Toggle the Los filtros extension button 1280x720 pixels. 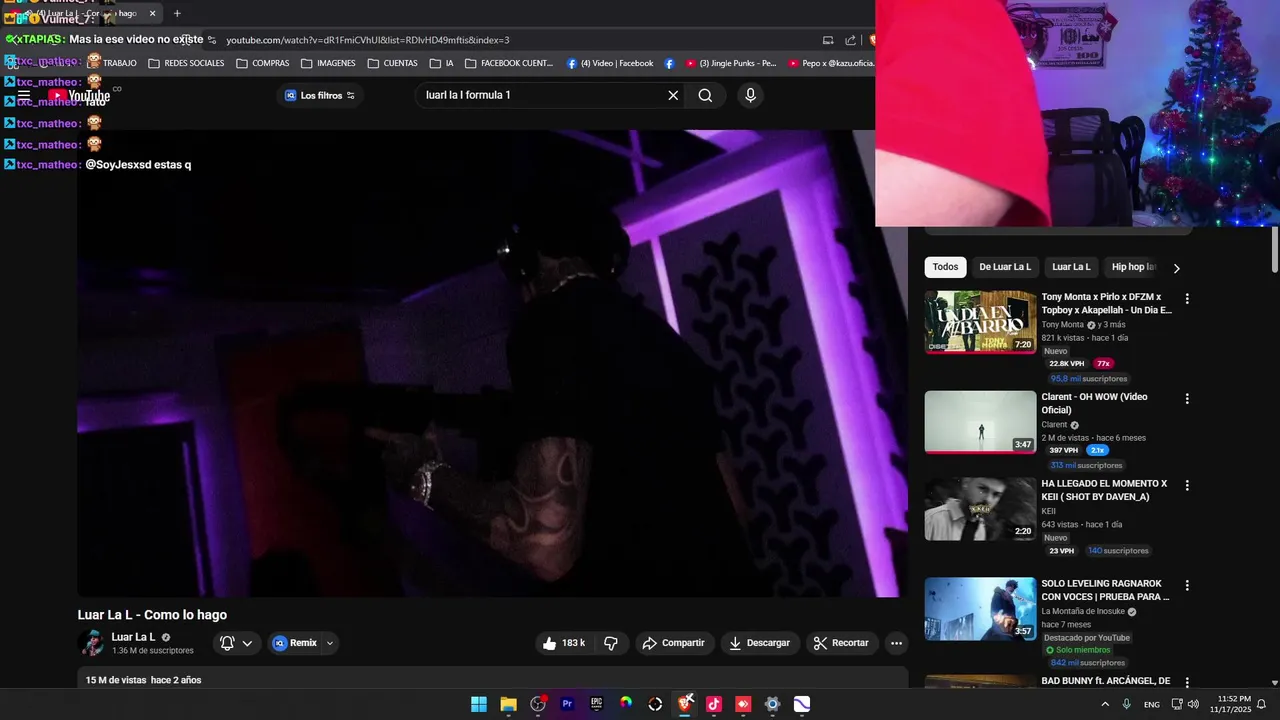tap(320, 95)
